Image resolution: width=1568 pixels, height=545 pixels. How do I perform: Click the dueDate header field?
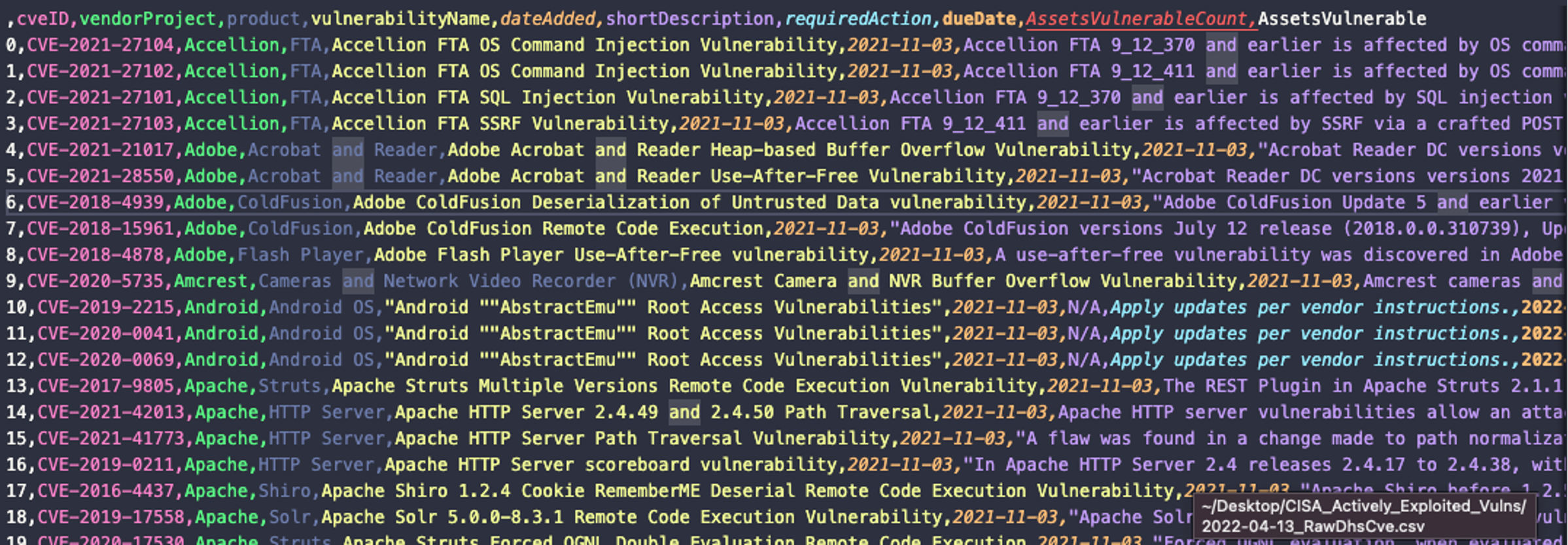coord(979,19)
